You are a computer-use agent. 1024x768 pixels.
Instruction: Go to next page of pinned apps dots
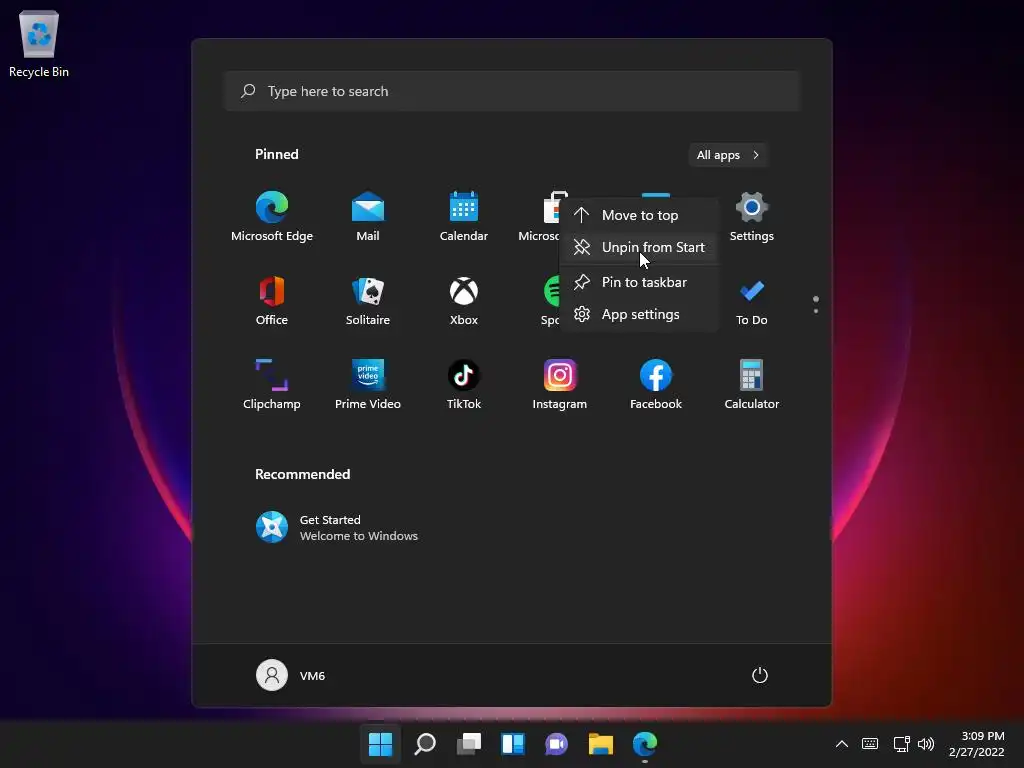[816, 311]
